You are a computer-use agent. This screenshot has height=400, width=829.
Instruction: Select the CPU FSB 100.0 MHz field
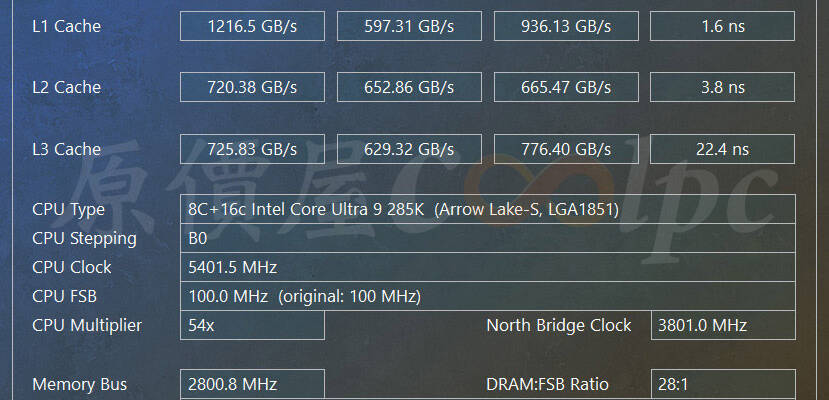pos(487,296)
